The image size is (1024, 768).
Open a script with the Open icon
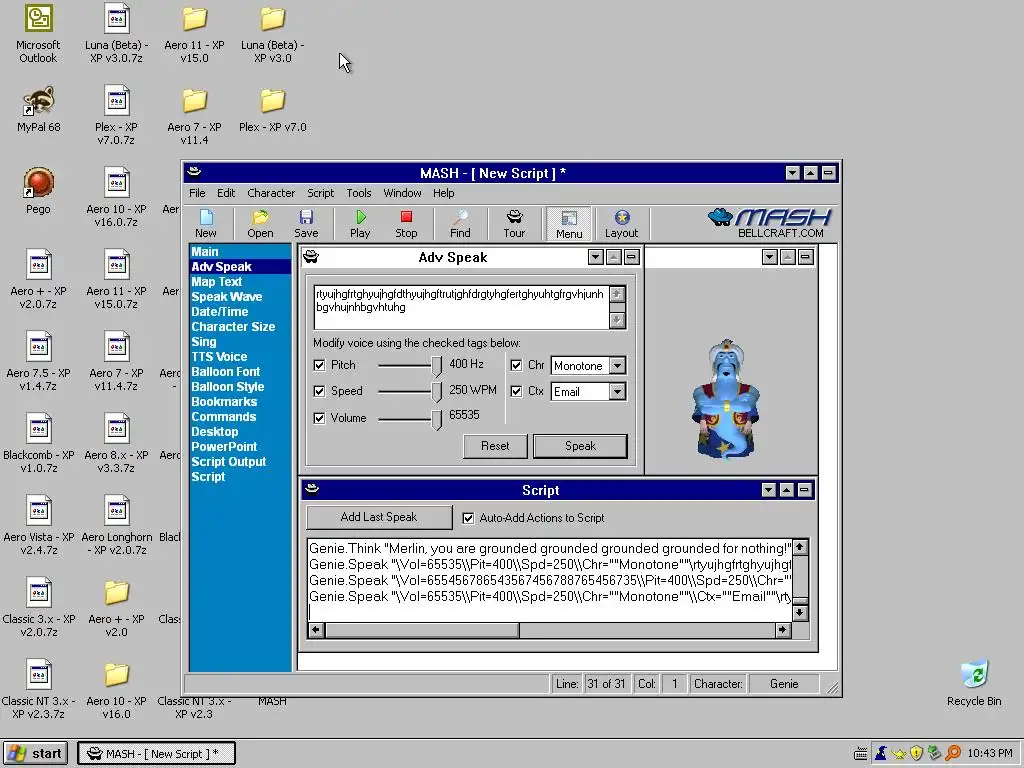click(260, 223)
